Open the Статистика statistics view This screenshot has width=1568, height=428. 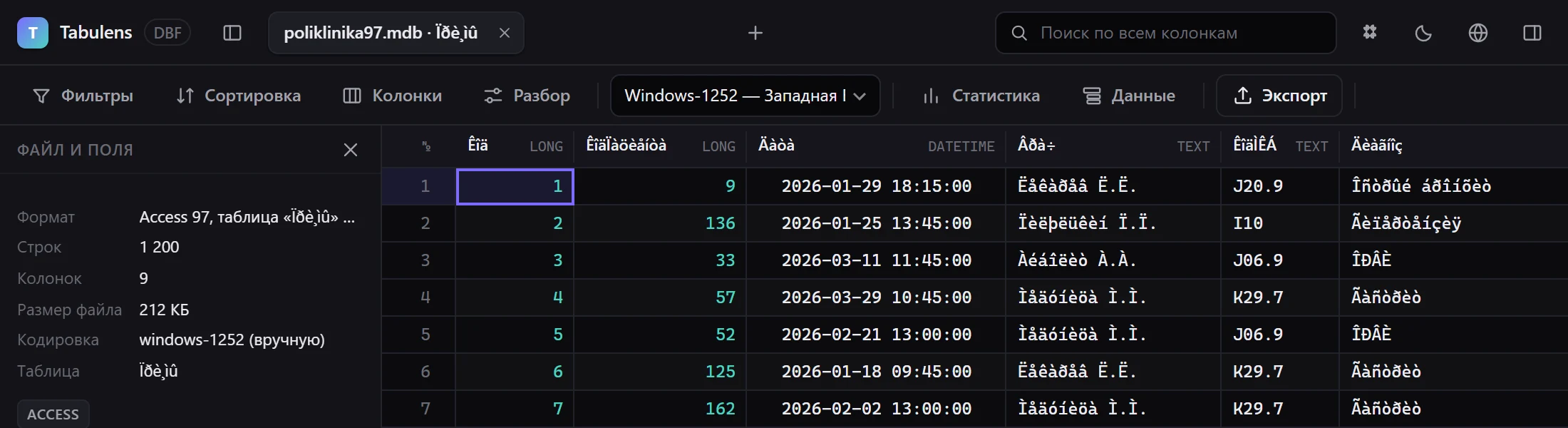(x=981, y=96)
